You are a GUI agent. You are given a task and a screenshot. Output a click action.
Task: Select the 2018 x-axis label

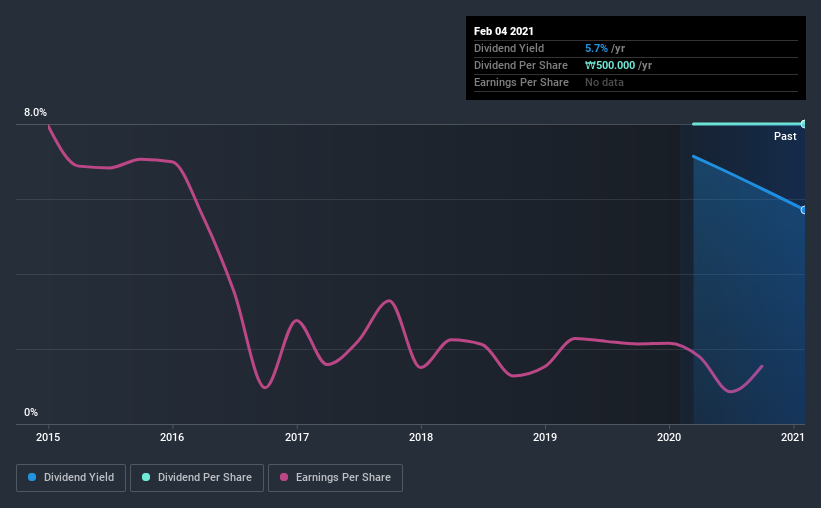pyautogui.click(x=421, y=437)
